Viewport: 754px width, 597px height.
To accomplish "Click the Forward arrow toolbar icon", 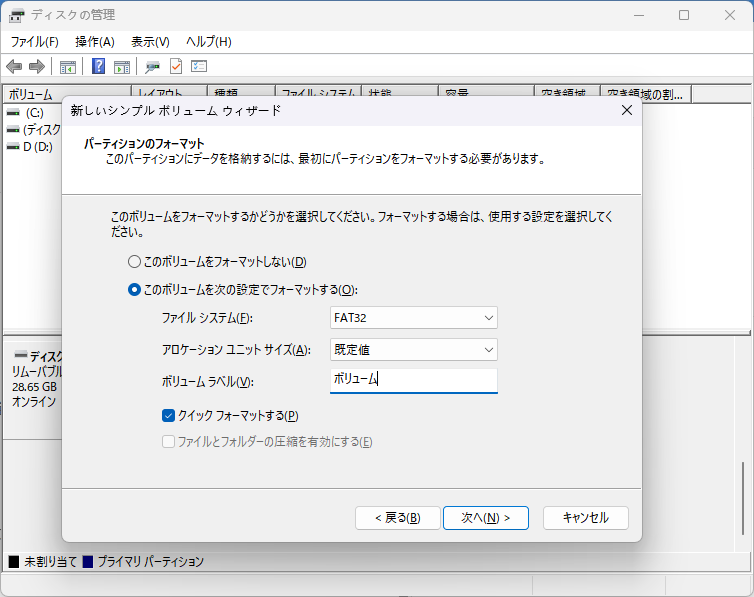I will point(37,66).
